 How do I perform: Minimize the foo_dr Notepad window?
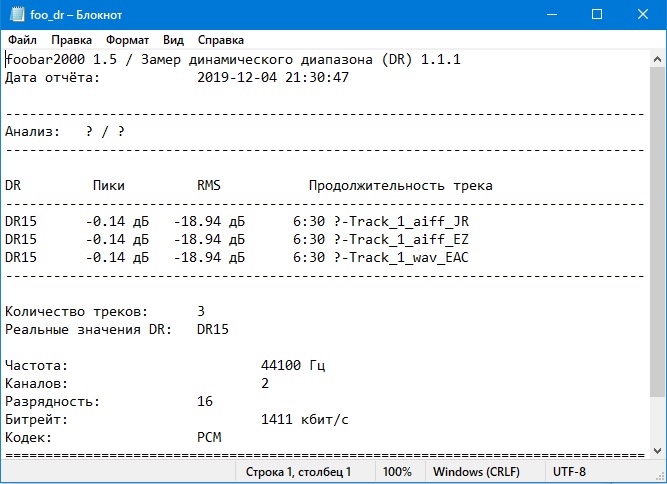552,14
